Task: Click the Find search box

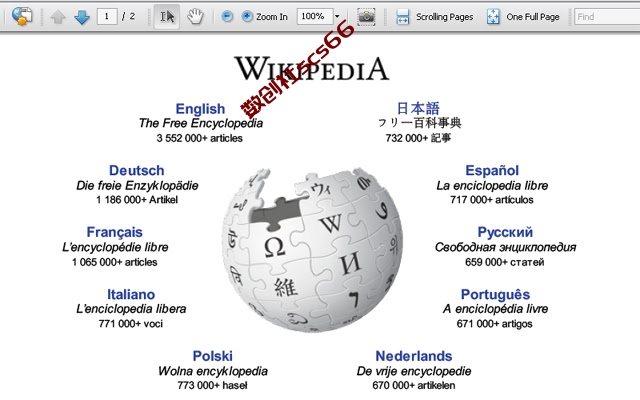Action: coord(607,17)
